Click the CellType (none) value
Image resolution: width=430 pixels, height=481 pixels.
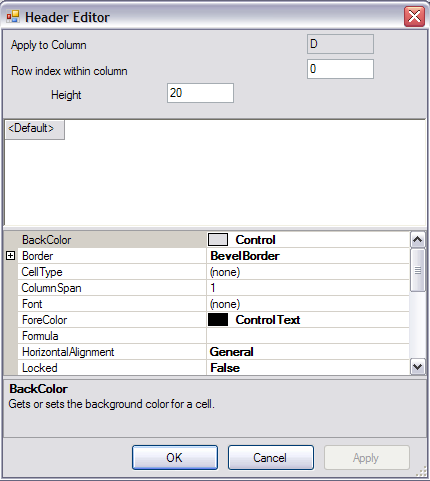pyautogui.click(x=225, y=272)
